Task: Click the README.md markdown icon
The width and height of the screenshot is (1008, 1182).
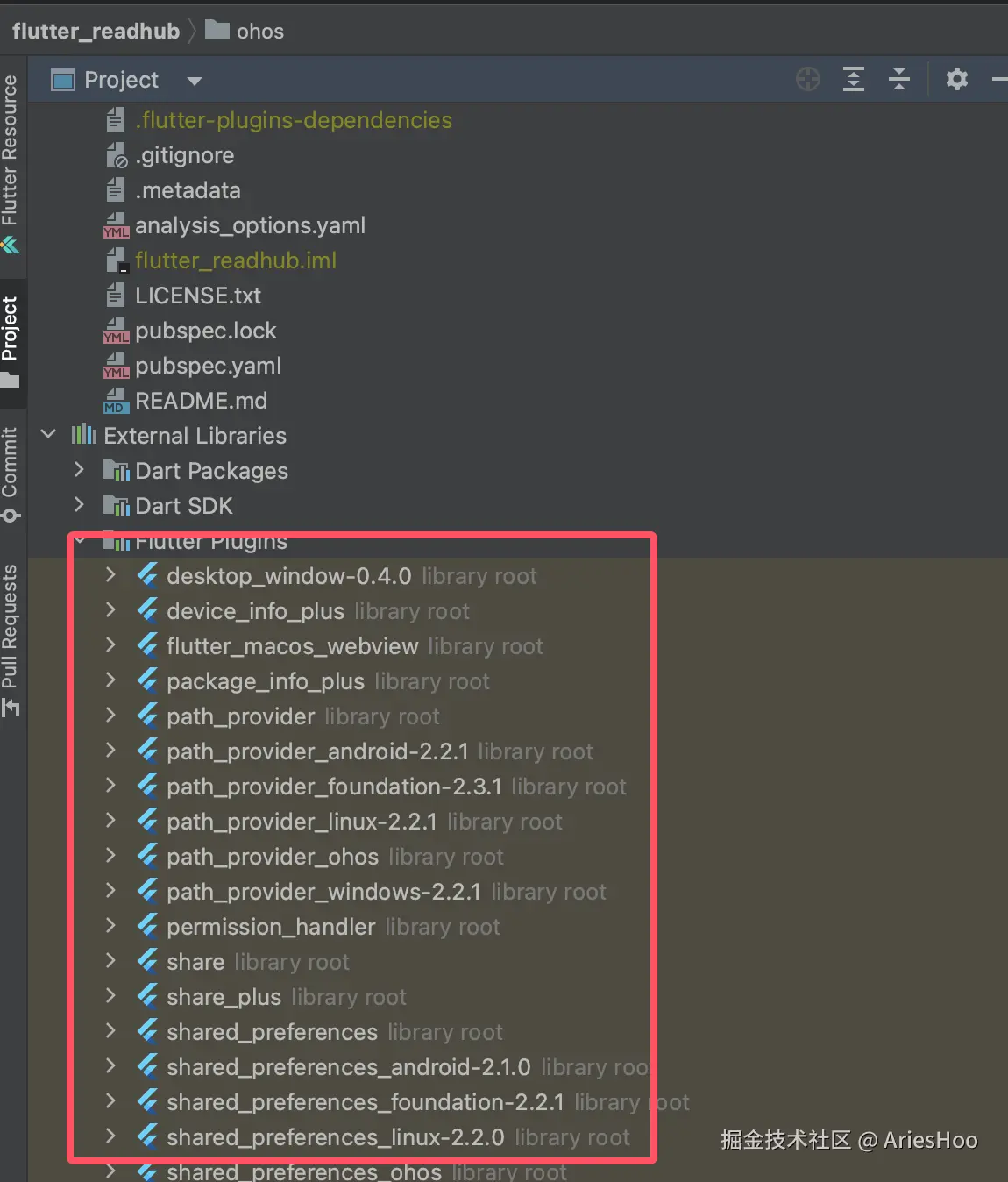Action: click(116, 401)
